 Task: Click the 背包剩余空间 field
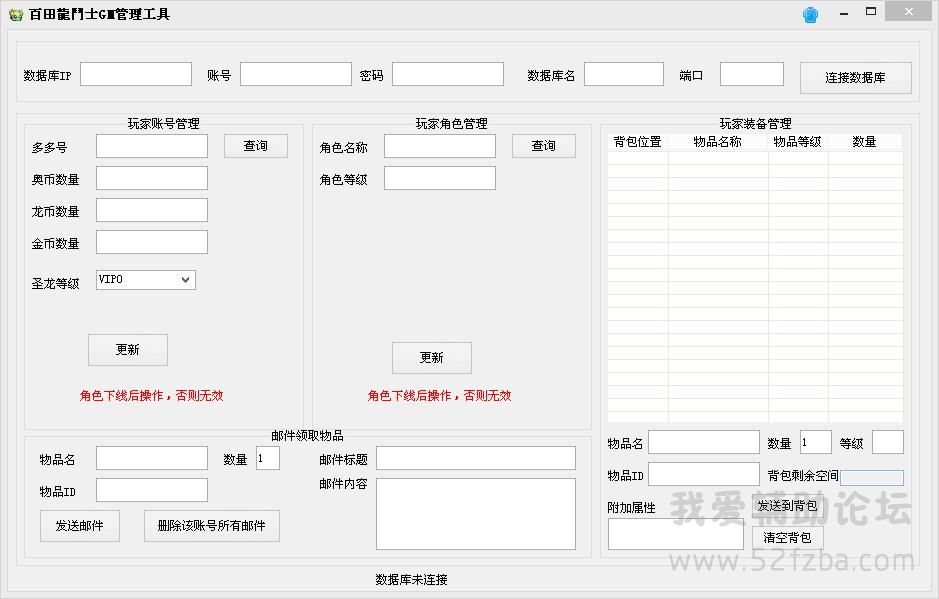coord(872,477)
